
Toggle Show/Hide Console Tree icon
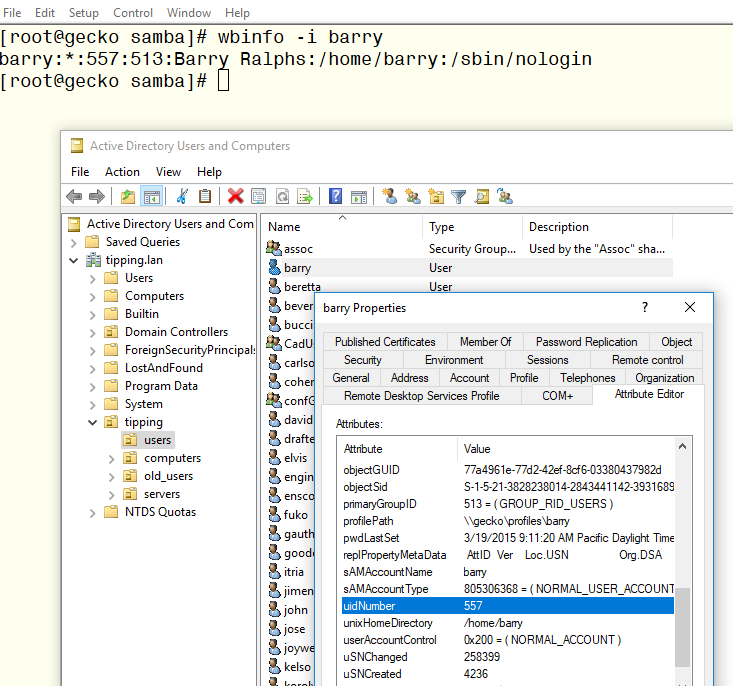pos(151,196)
